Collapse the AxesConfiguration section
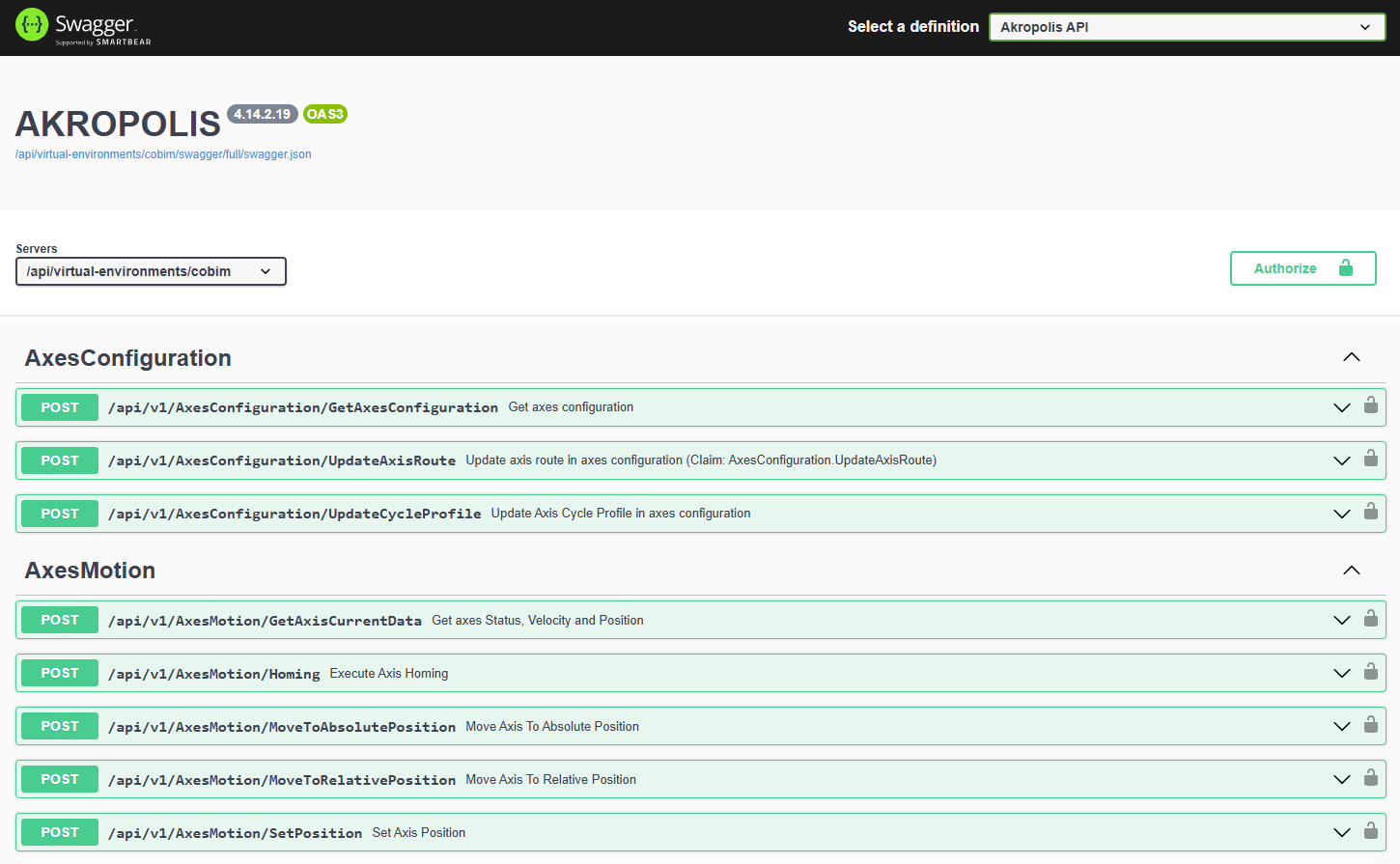 pyautogui.click(x=1351, y=358)
